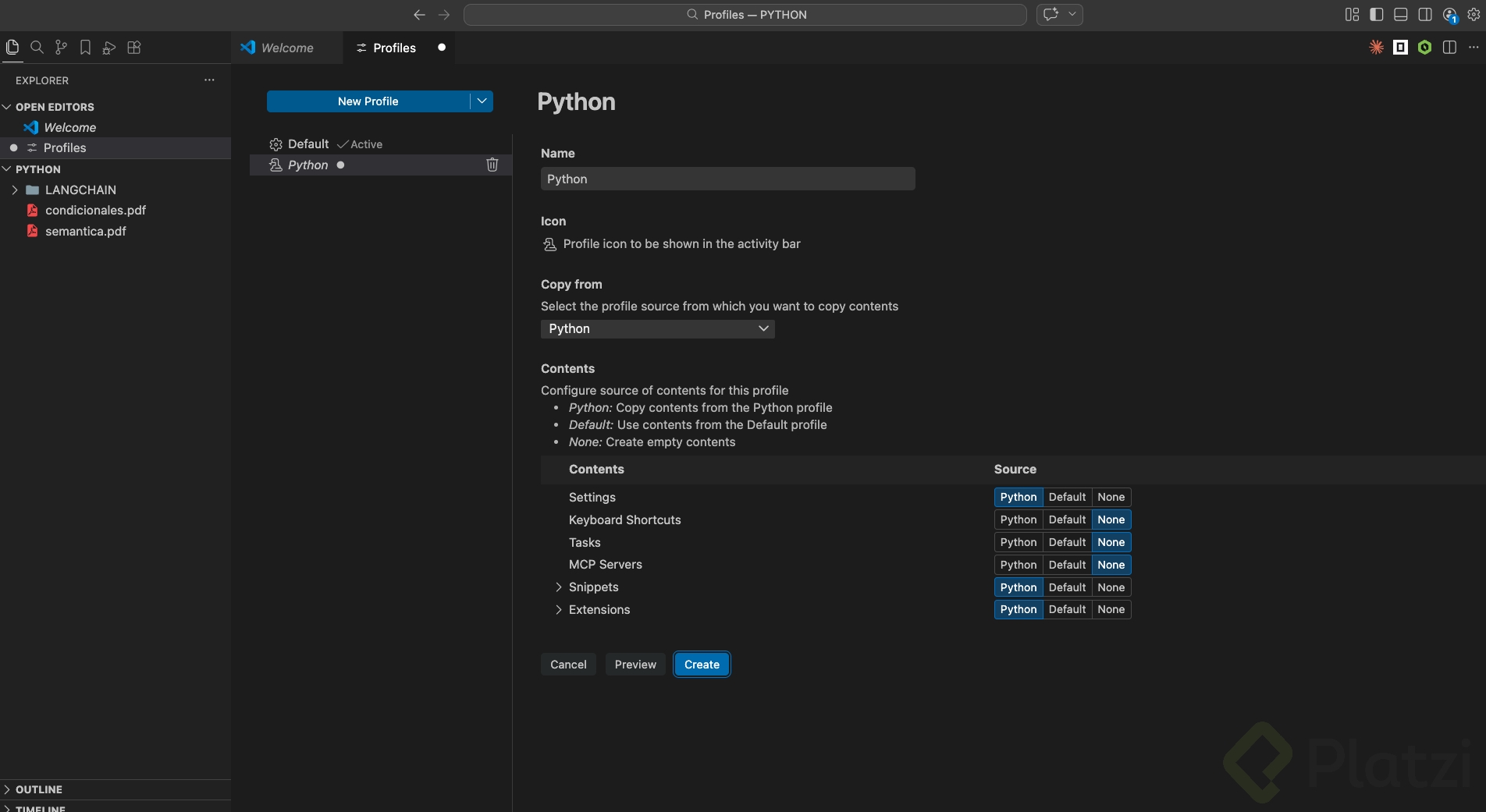
Task: Expand the Snippets contents row
Action: pyautogui.click(x=559, y=587)
